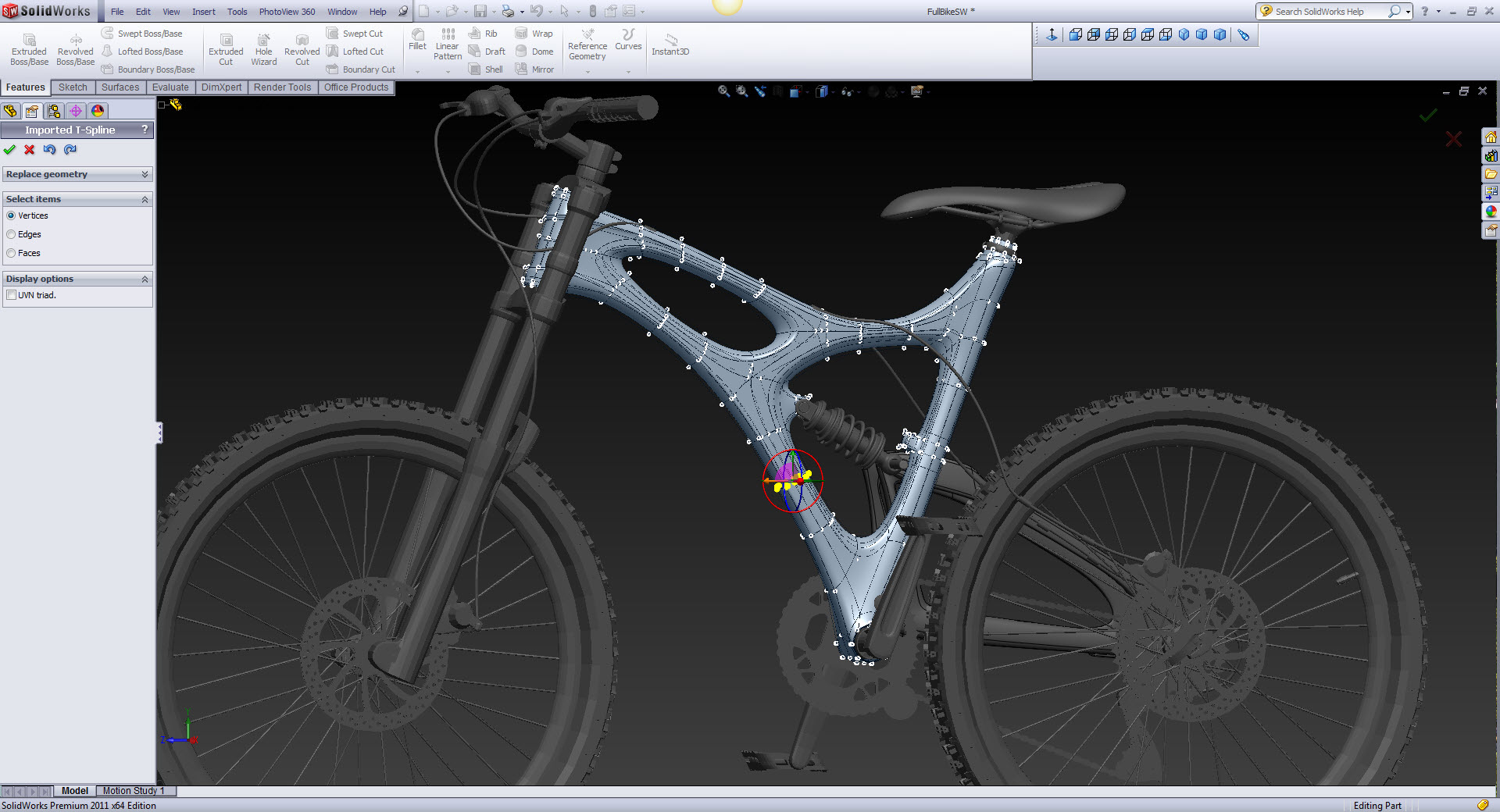Select the Revolved Cut tool
This screenshot has width=1500, height=812.
coord(302,50)
